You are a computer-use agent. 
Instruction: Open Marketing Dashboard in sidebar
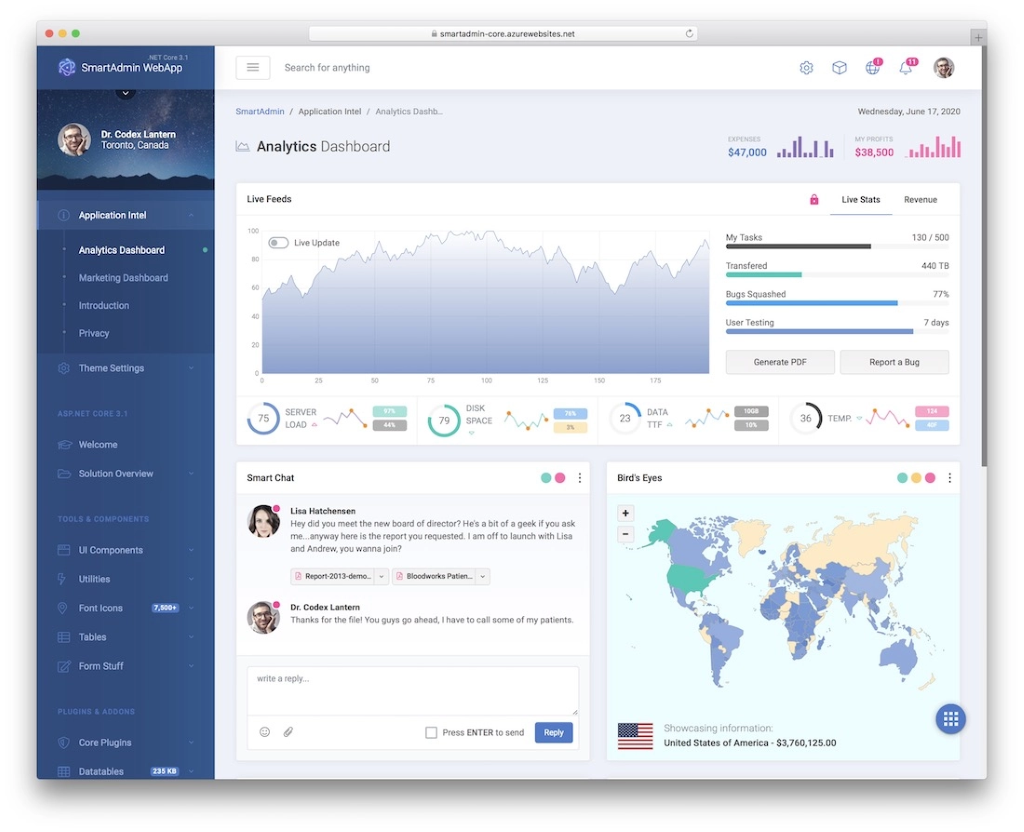(x=123, y=278)
